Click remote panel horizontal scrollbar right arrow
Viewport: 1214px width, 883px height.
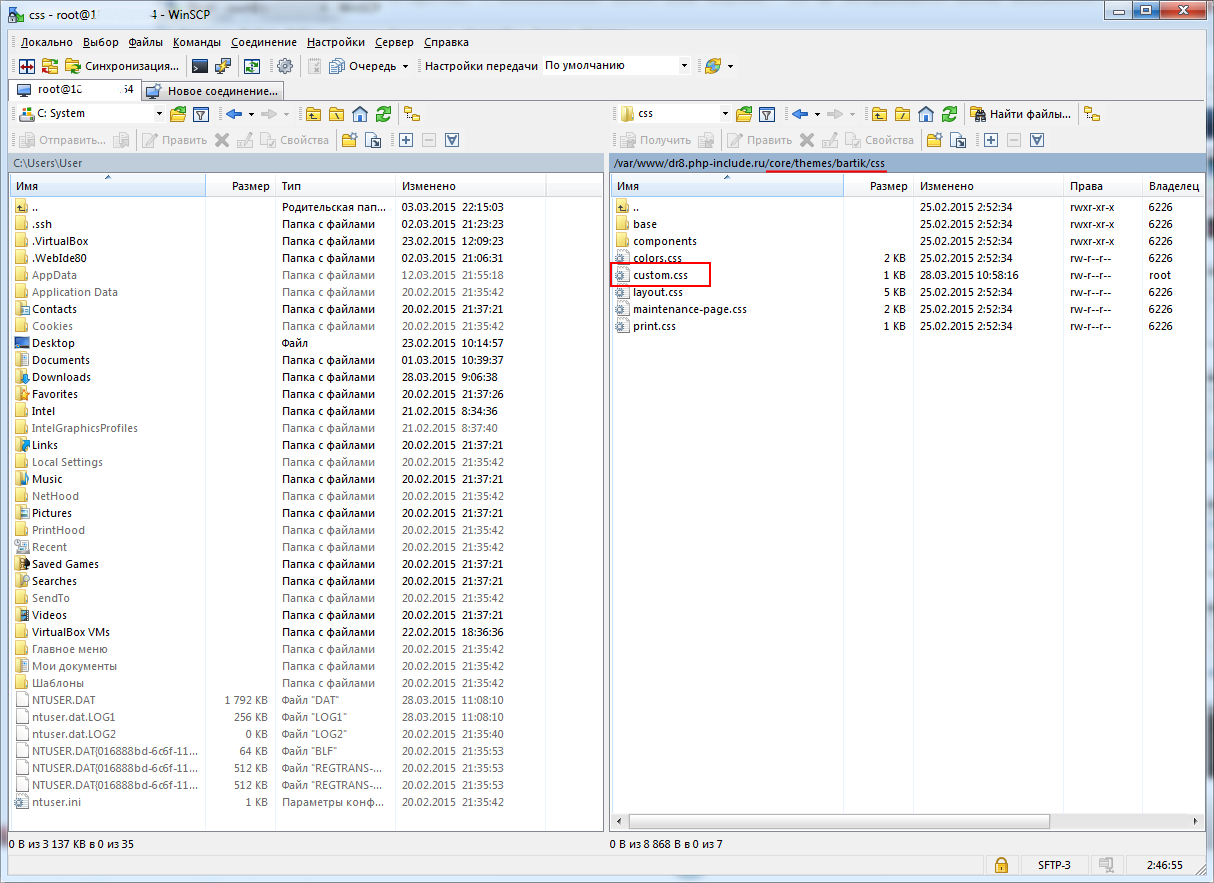click(1194, 821)
